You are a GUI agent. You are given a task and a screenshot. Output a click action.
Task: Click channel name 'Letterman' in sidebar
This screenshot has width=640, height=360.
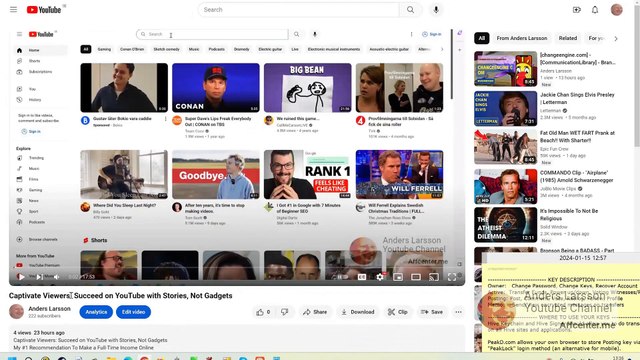550,110
